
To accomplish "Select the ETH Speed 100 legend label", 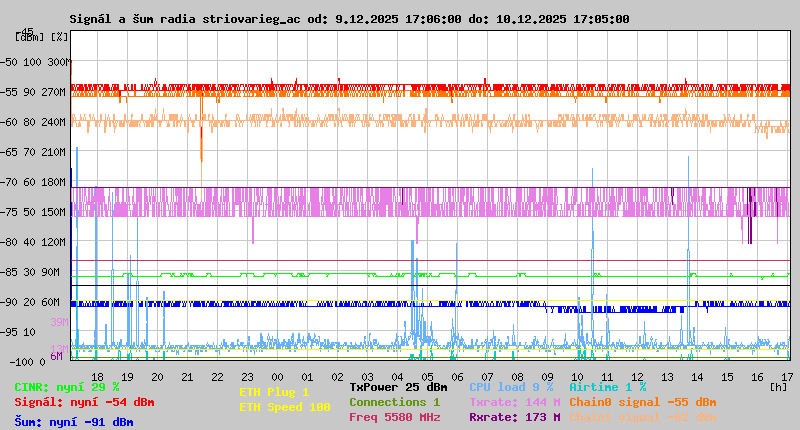I will pyautogui.click(x=284, y=408).
